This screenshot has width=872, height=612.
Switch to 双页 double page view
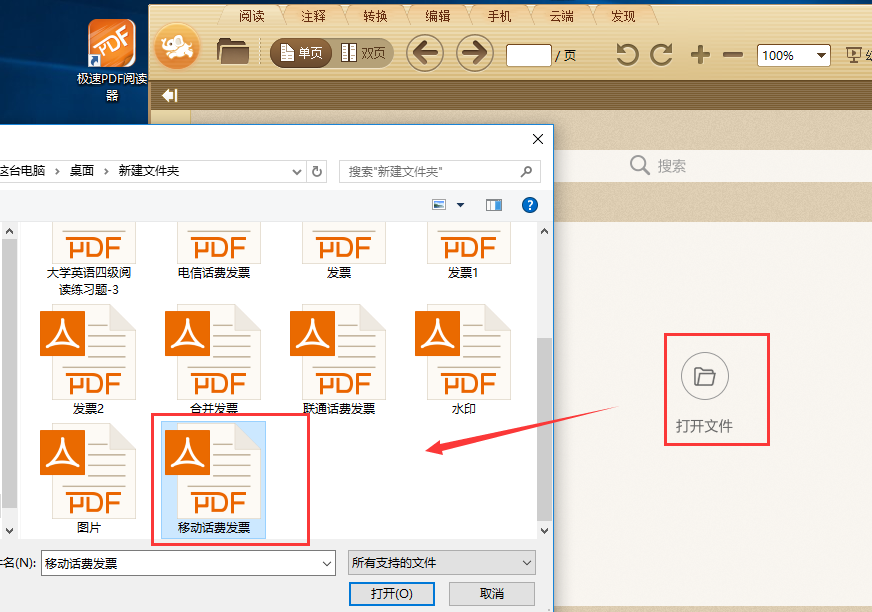click(363, 53)
